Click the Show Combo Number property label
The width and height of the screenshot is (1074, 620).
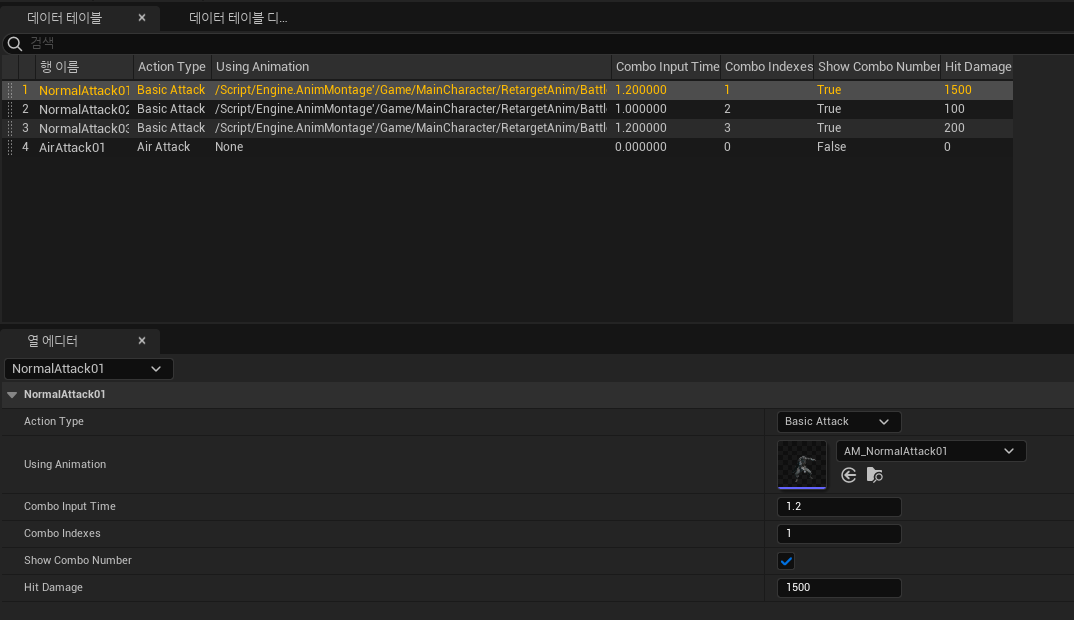tap(77, 560)
